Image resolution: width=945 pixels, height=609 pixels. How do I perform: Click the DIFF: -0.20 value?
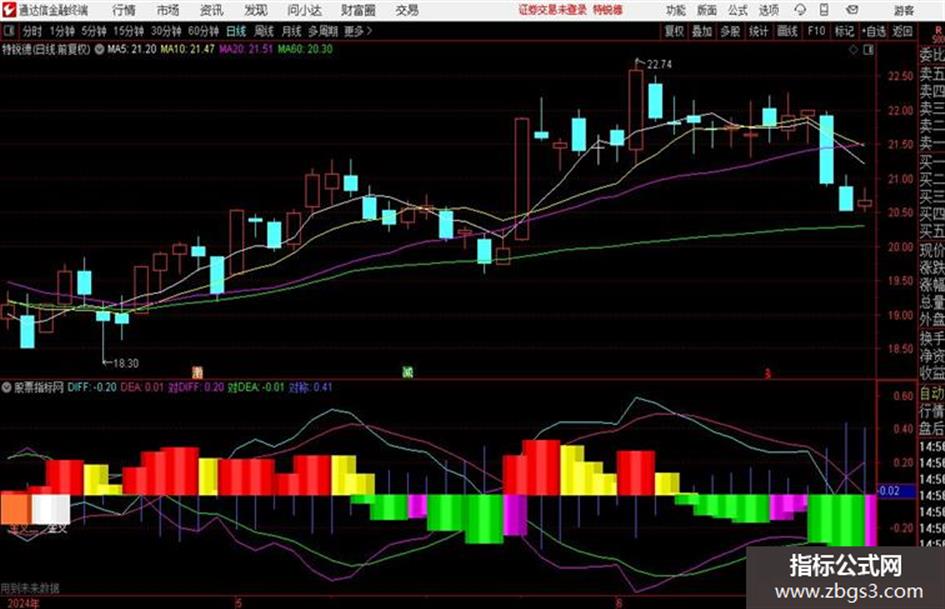pyautogui.click(x=92, y=387)
